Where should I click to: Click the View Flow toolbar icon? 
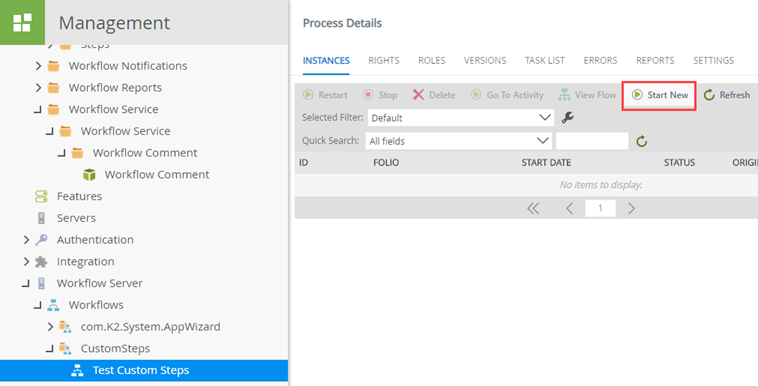[564, 95]
